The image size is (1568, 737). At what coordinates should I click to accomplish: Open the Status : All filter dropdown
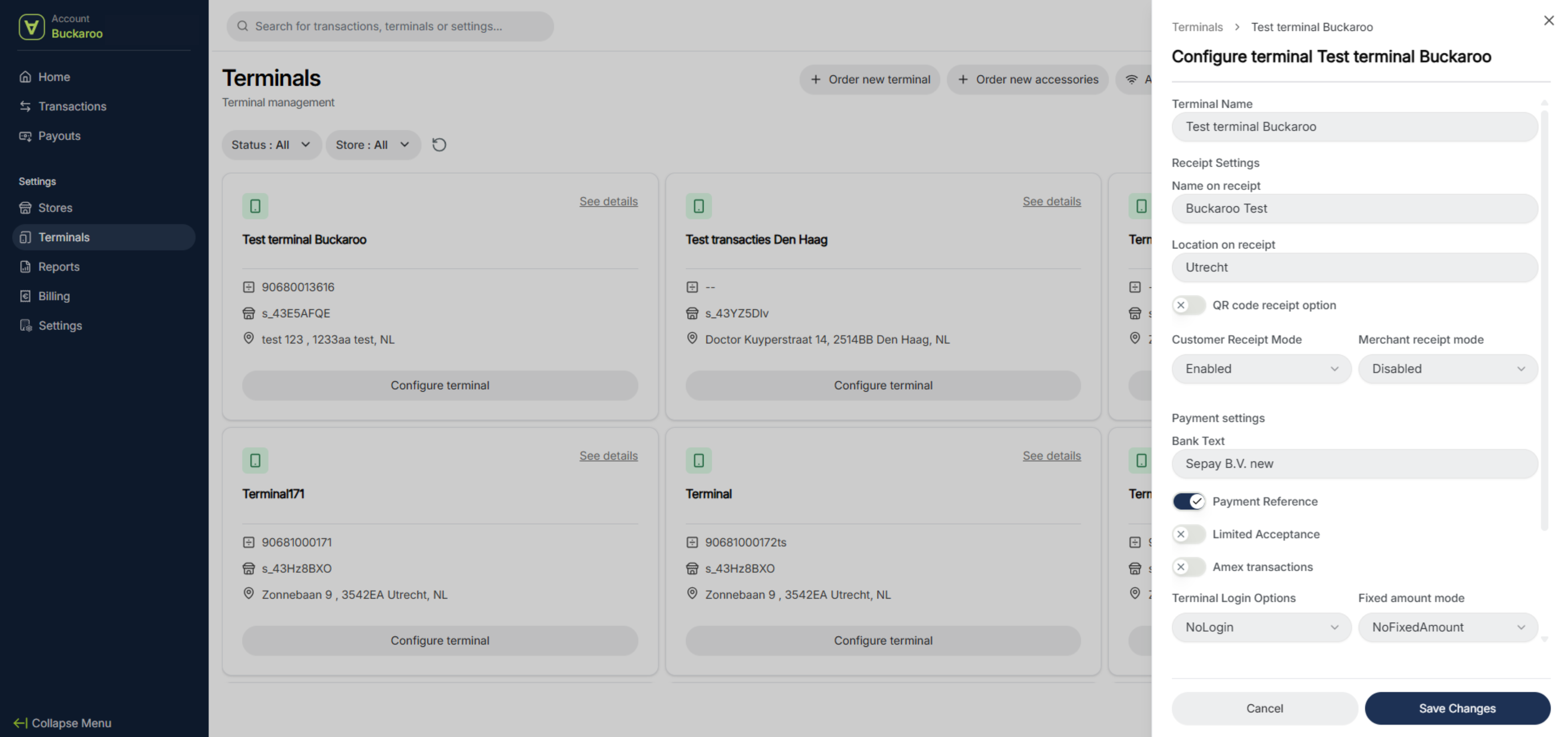pos(271,145)
